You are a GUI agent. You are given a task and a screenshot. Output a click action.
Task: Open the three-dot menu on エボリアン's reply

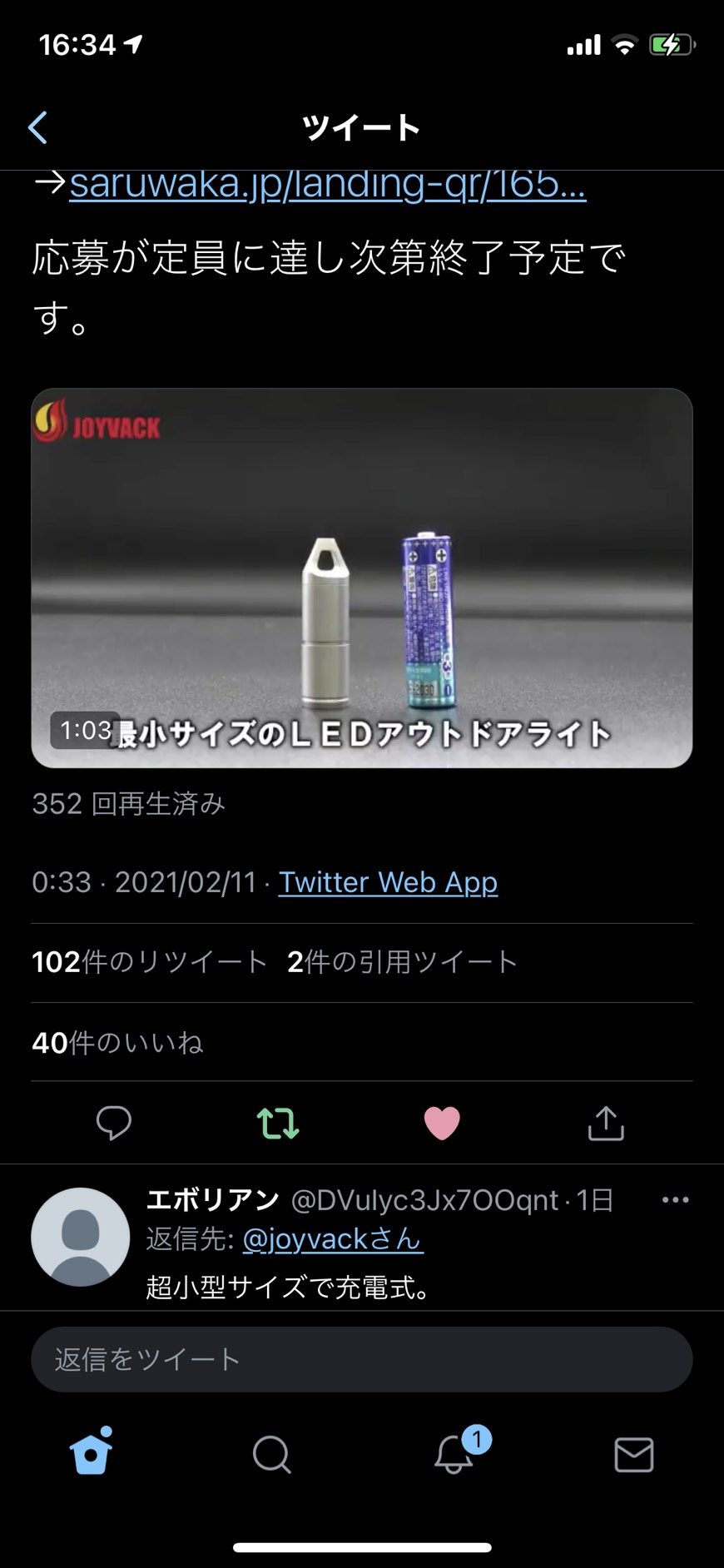click(x=675, y=1199)
